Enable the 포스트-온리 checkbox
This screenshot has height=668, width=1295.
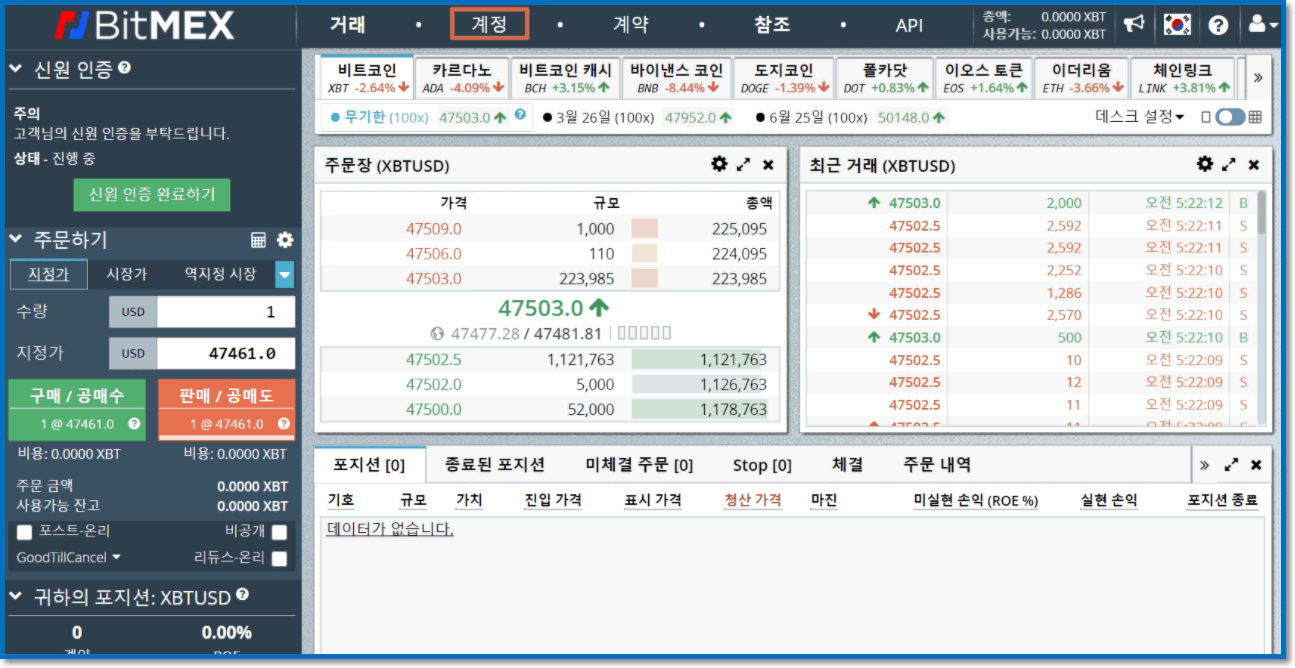coord(25,532)
